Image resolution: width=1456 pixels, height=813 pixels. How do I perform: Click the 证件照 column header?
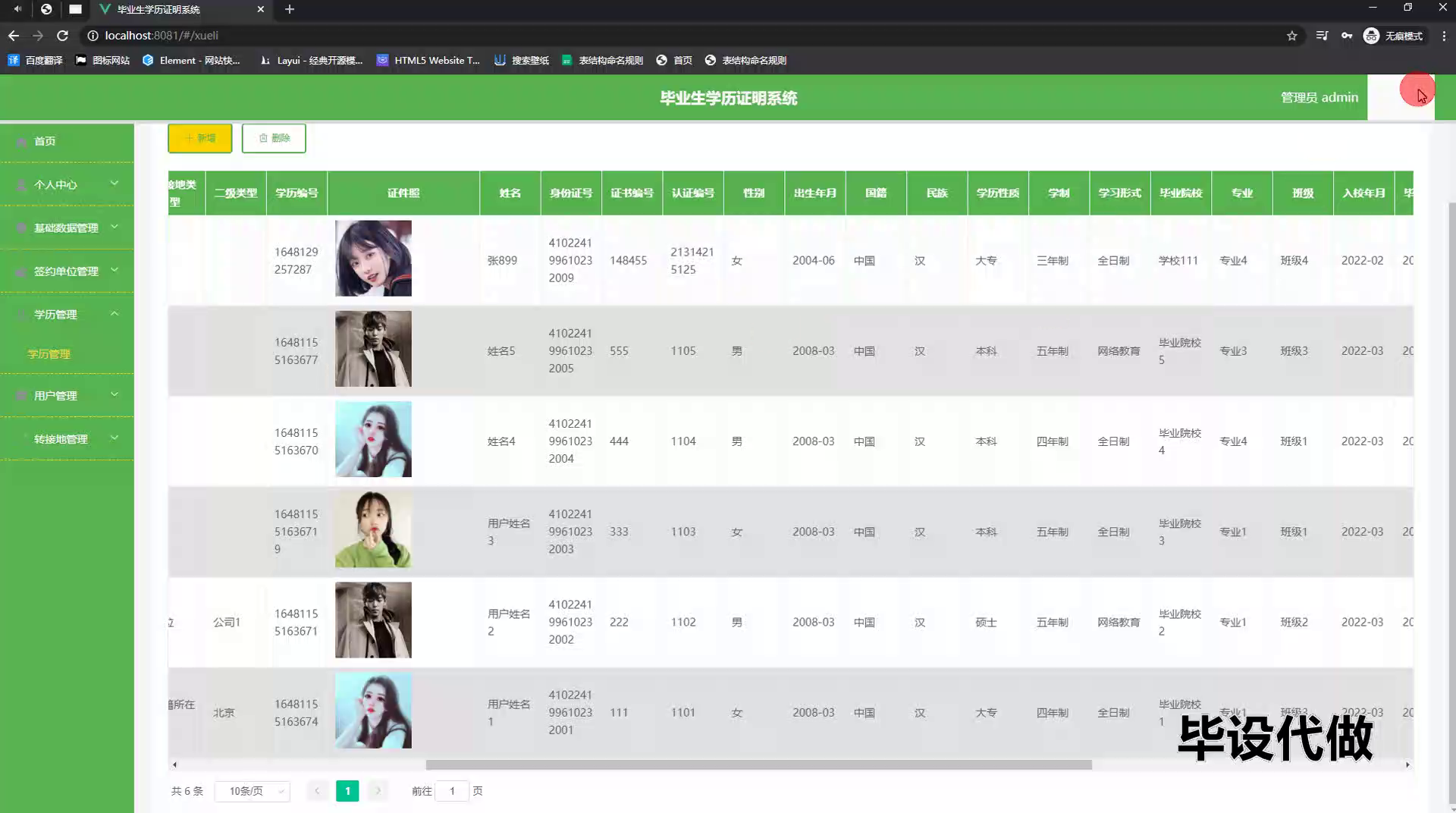(x=403, y=193)
